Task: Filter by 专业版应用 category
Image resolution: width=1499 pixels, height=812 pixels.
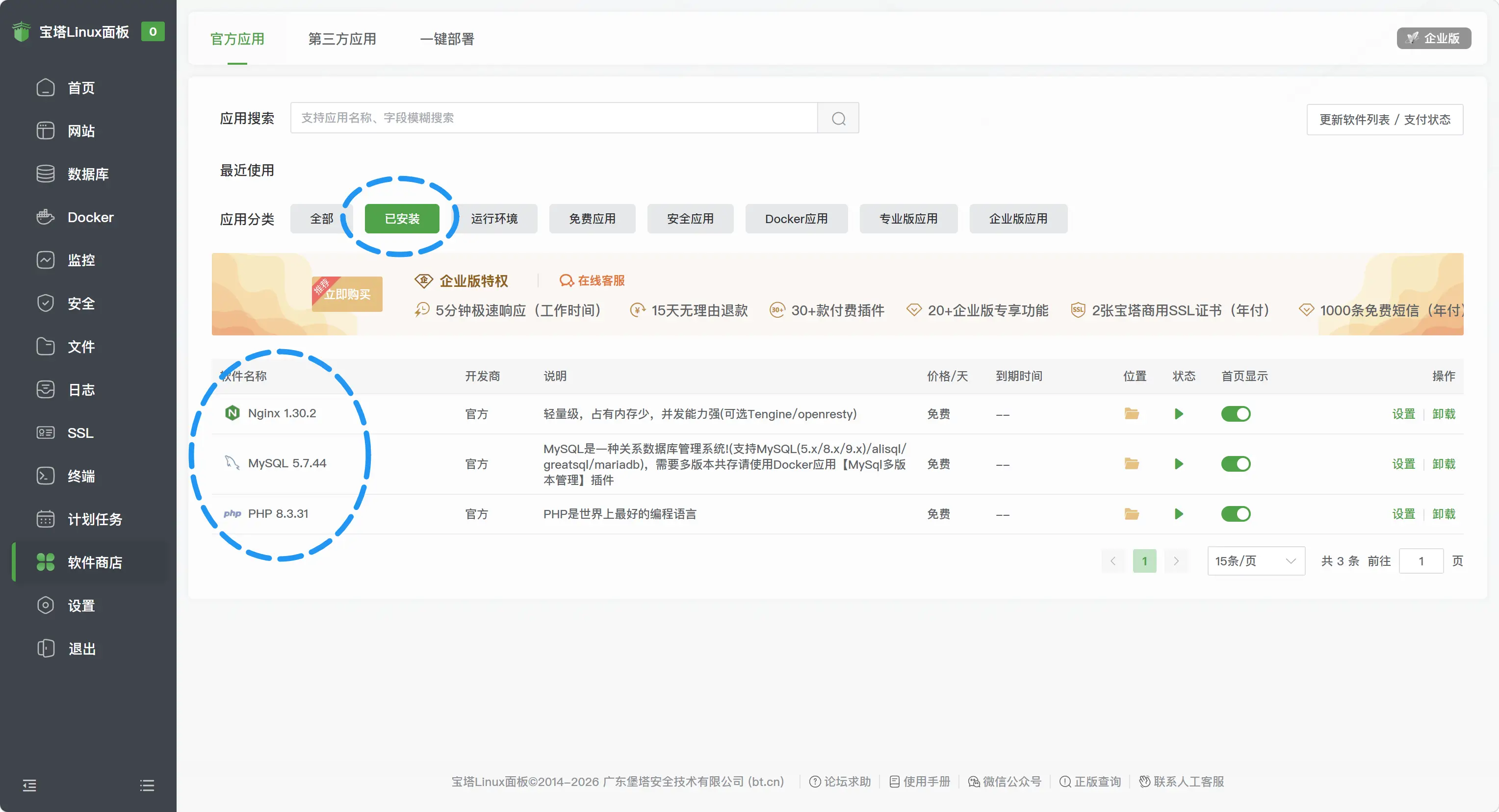Action: coord(908,219)
